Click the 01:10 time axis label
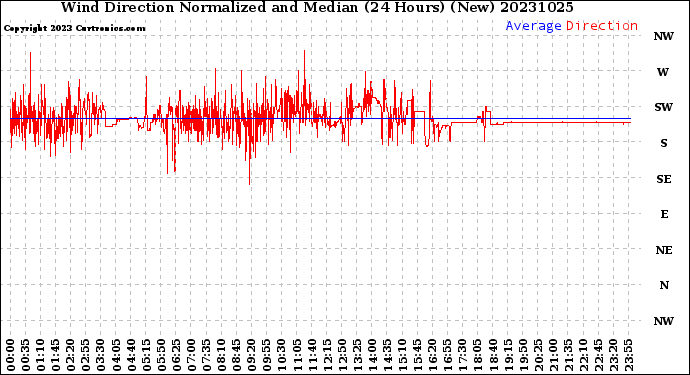Image resolution: width=690 pixels, height=375 pixels. [x=40, y=355]
